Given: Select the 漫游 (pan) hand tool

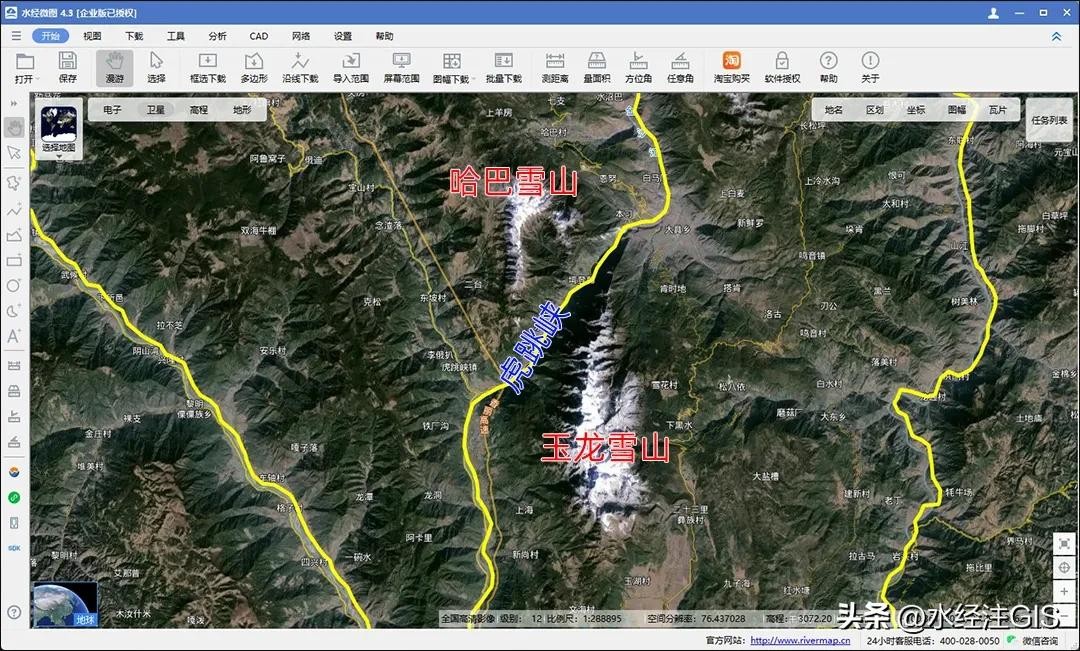Looking at the screenshot, I should click(x=115, y=66).
